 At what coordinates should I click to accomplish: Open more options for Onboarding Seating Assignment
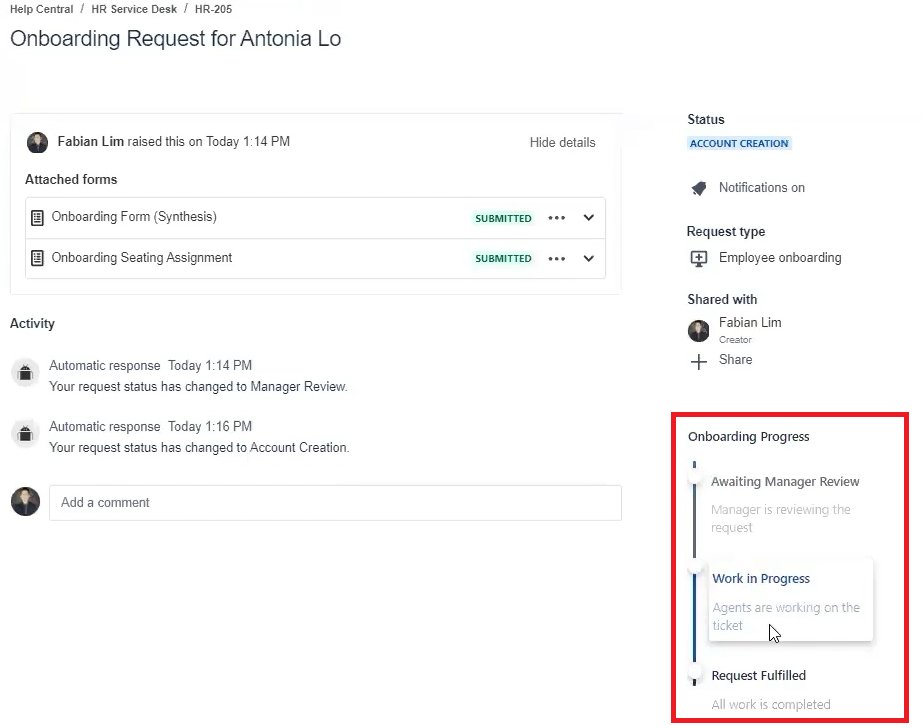[x=556, y=258]
